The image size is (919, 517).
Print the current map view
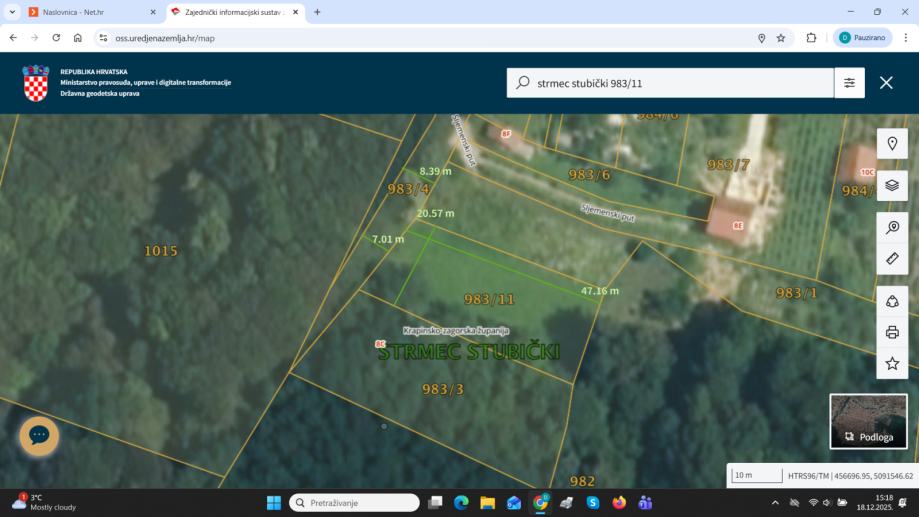coord(892,332)
